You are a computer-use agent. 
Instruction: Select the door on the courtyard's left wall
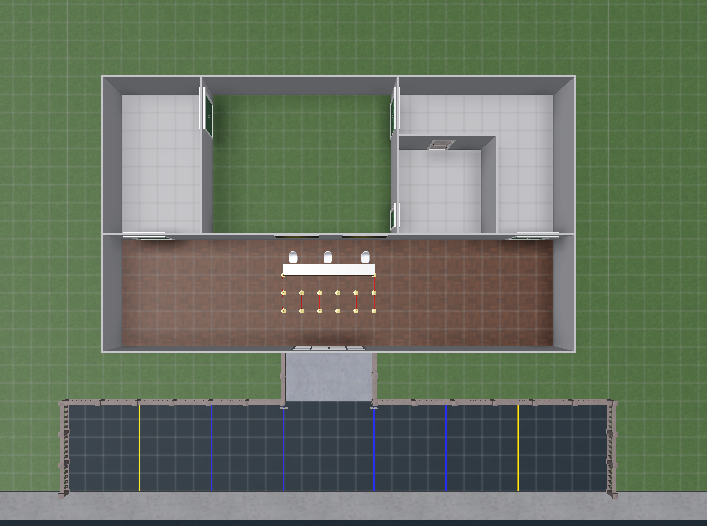pyautogui.click(x=207, y=111)
